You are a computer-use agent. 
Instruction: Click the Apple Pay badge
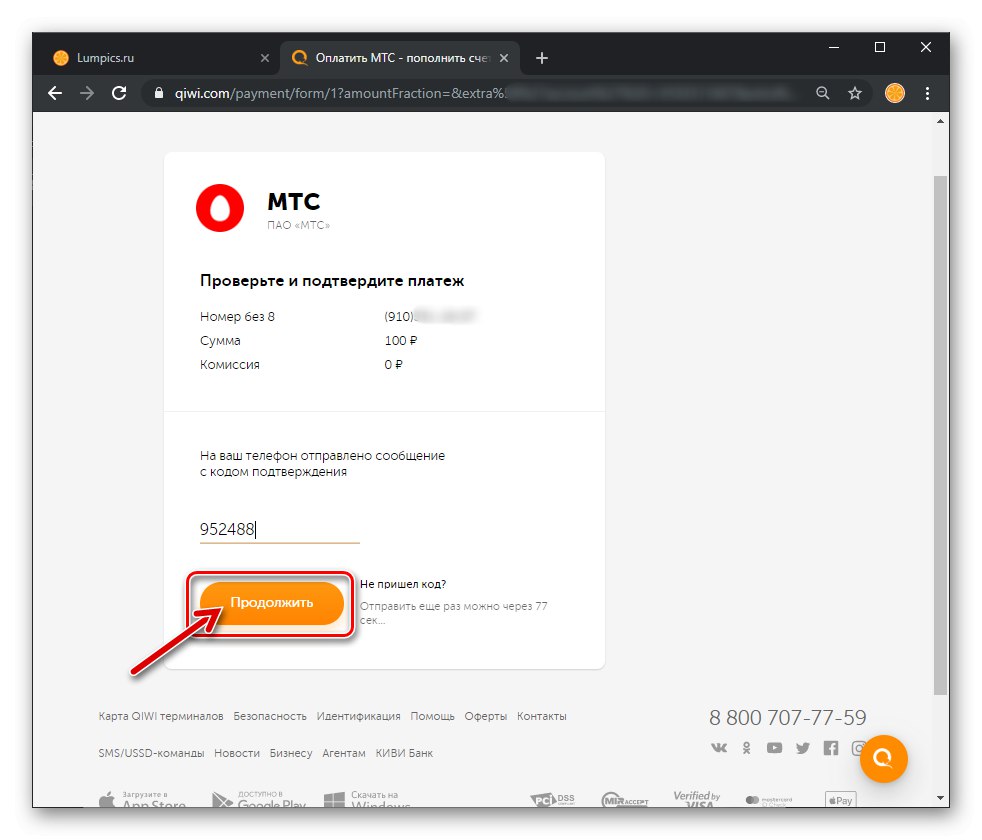tap(840, 800)
